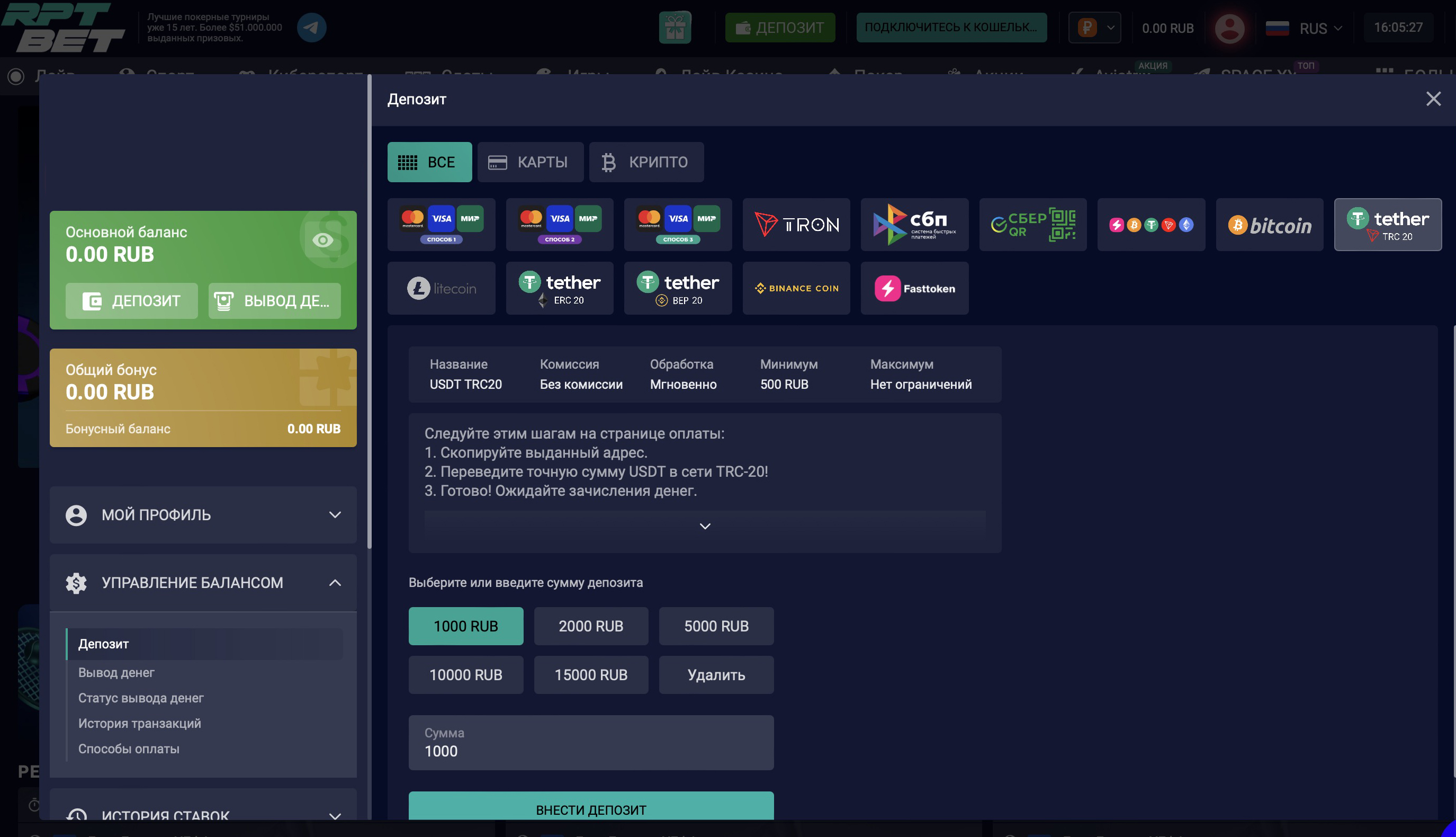Switch to the Crypto tab
1456x837 pixels.
pos(645,162)
